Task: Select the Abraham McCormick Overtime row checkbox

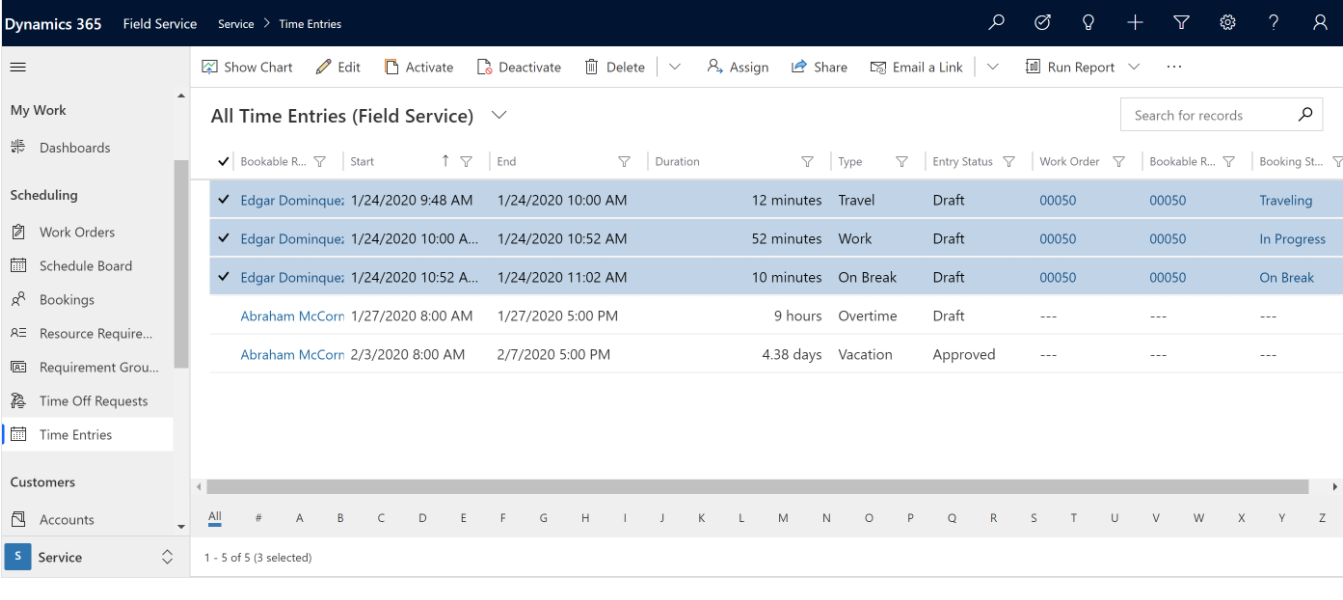Action: tap(223, 315)
